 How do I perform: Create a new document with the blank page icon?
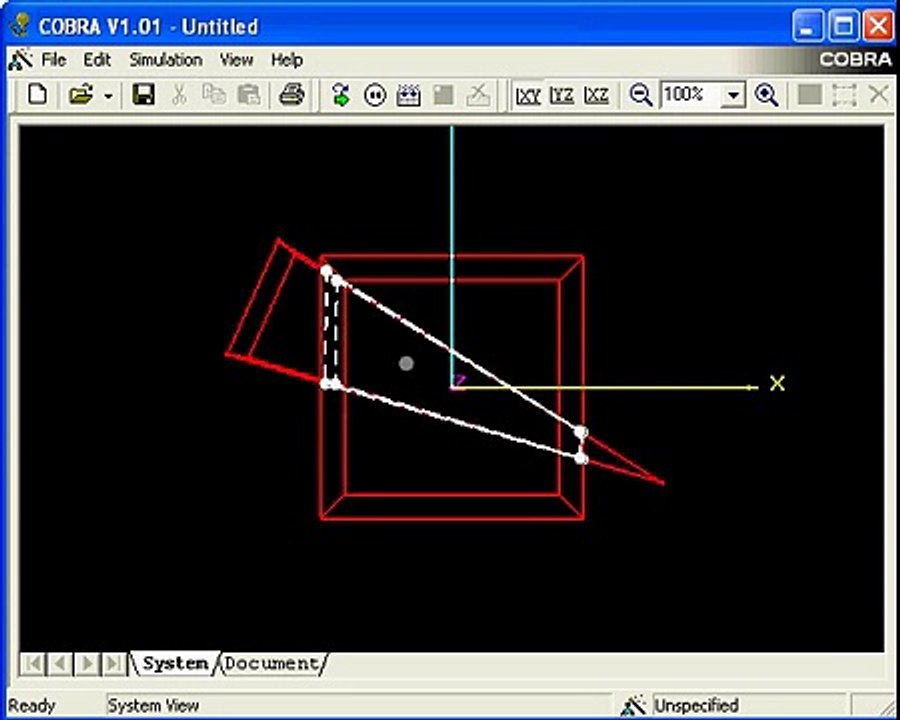pyautogui.click(x=37, y=94)
